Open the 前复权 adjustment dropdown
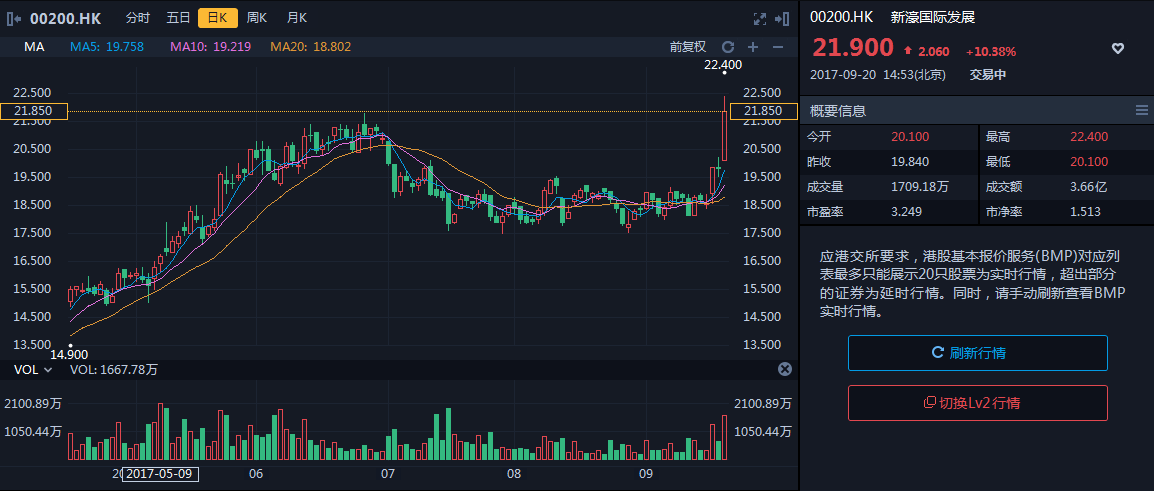The height and width of the screenshot is (491, 1154). pos(688,47)
